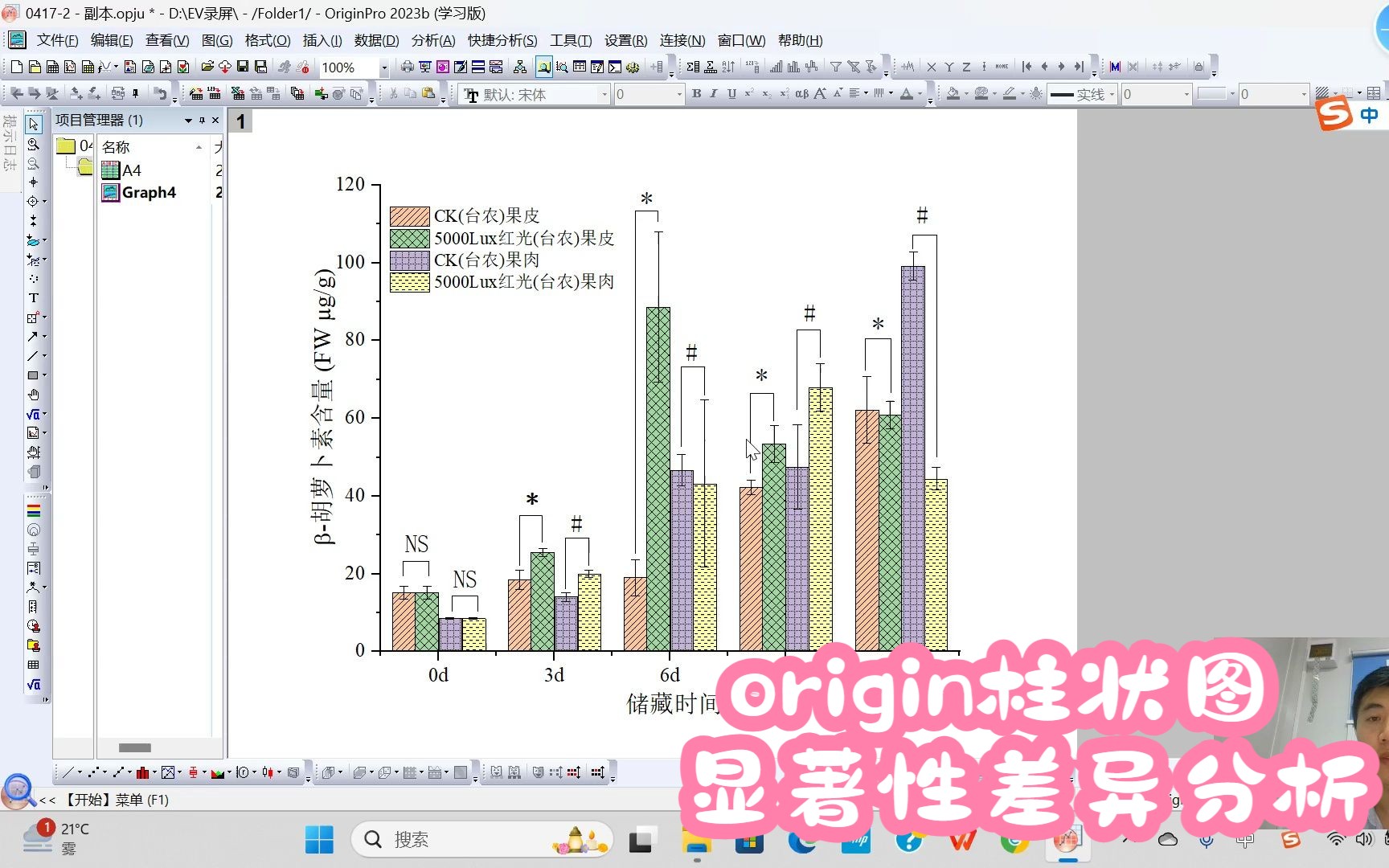Select the Line drawing tool
This screenshot has height=868, width=1389.
33,356
